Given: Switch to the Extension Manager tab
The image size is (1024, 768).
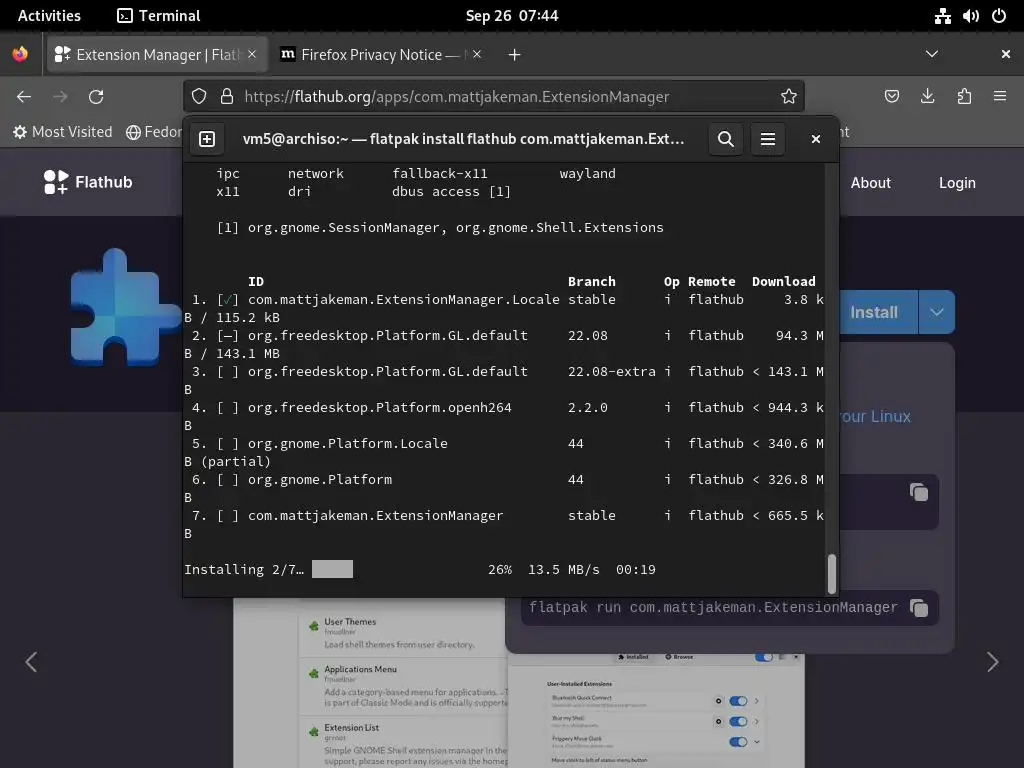Looking at the screenshot, I should [x=155, y=54].
